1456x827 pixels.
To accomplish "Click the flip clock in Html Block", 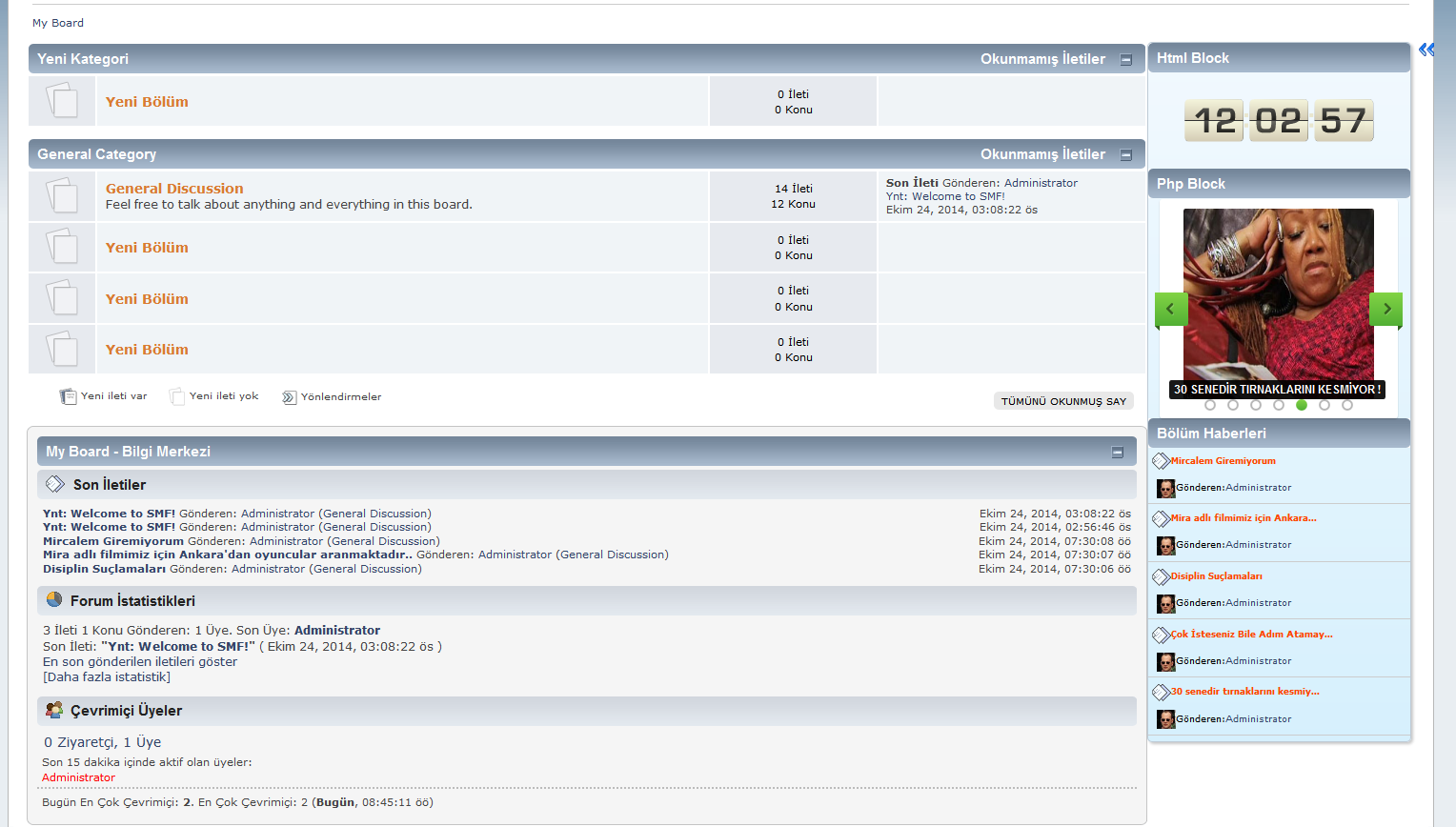I will click(1279, 121).
